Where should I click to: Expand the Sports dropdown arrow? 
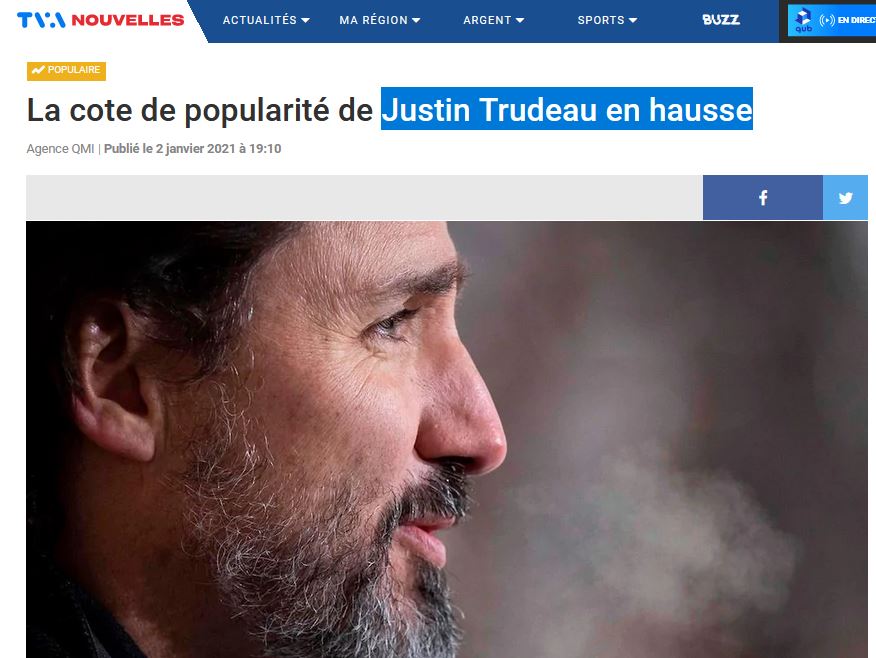point(632,20)
